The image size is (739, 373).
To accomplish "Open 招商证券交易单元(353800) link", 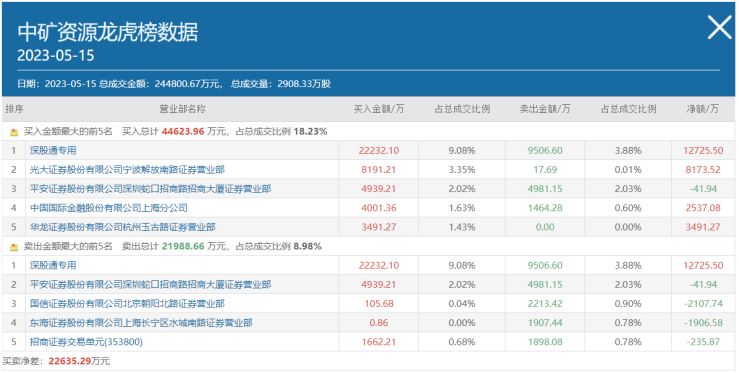I will pyautogui.click(x=86, y=342).
